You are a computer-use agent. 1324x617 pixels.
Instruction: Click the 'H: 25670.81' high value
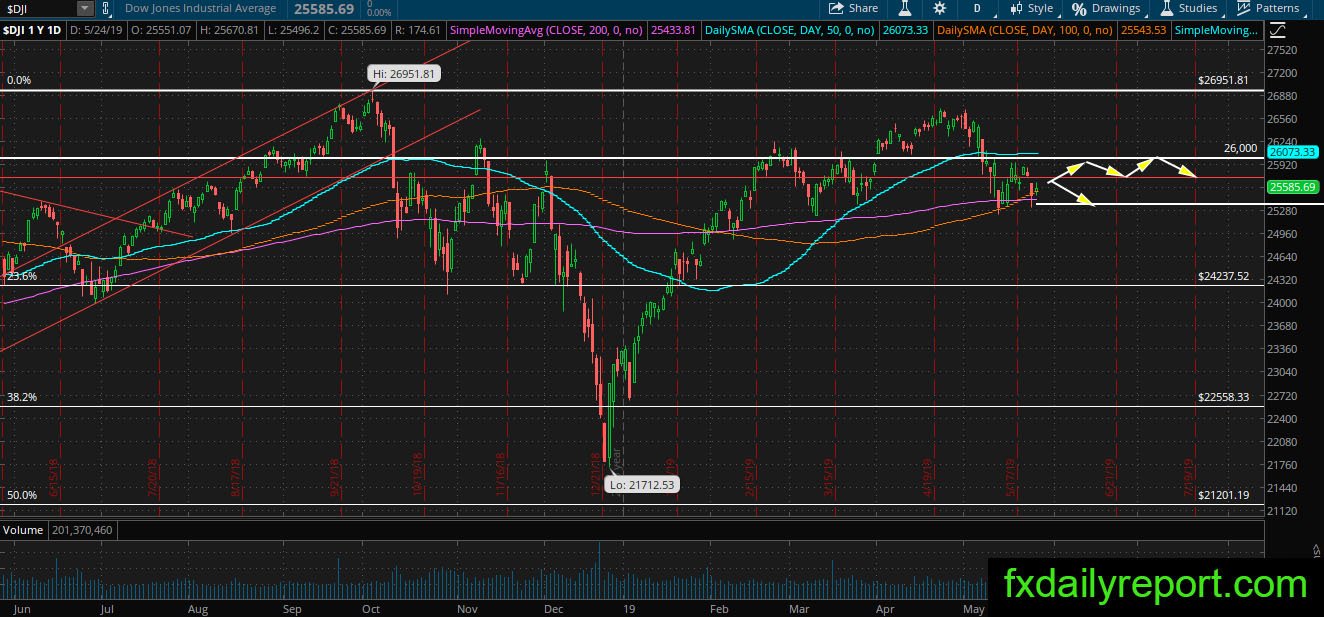pyautogui.click(x=231, y=31)
